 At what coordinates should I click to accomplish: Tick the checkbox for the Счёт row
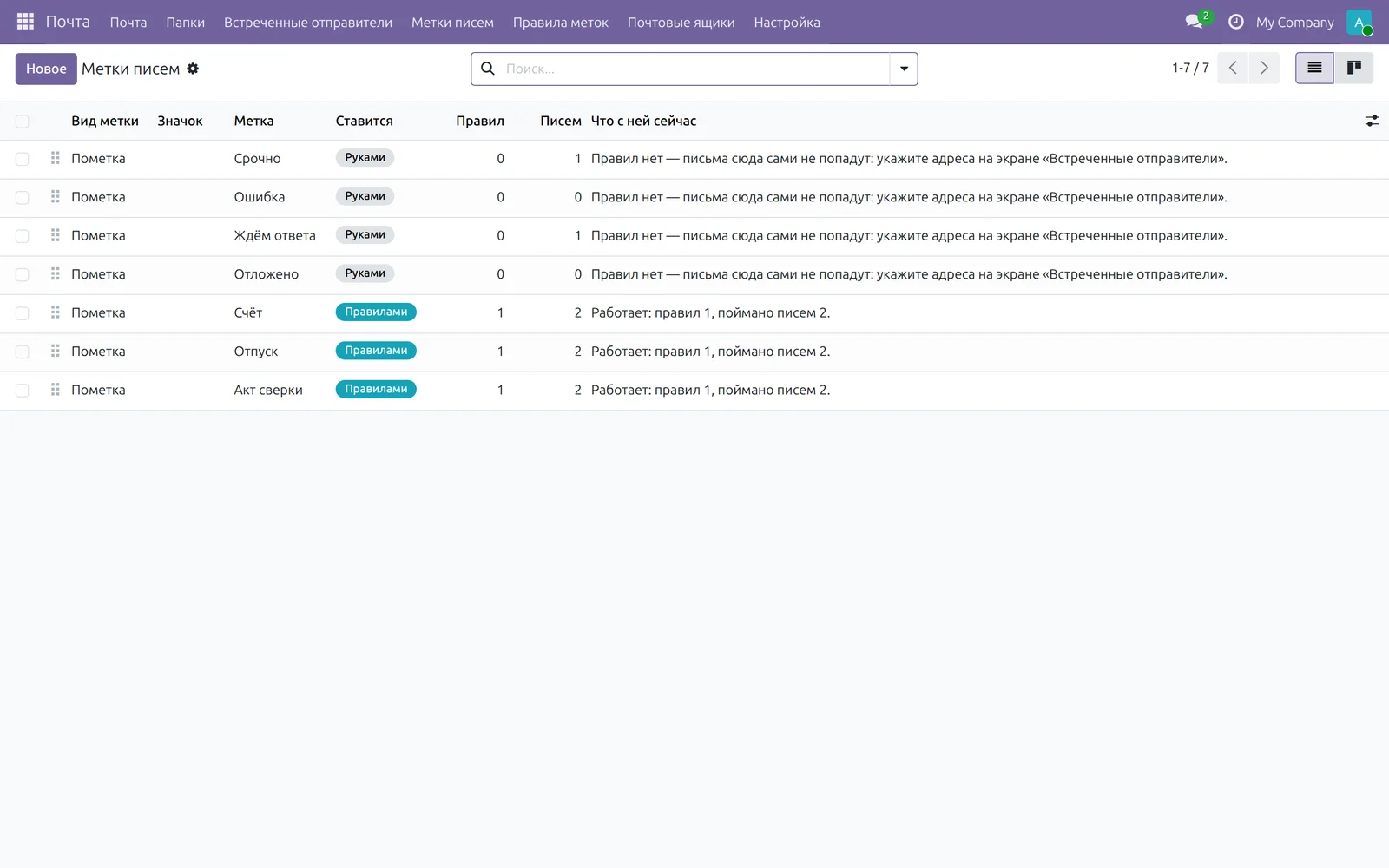click(x=23, y=313)
